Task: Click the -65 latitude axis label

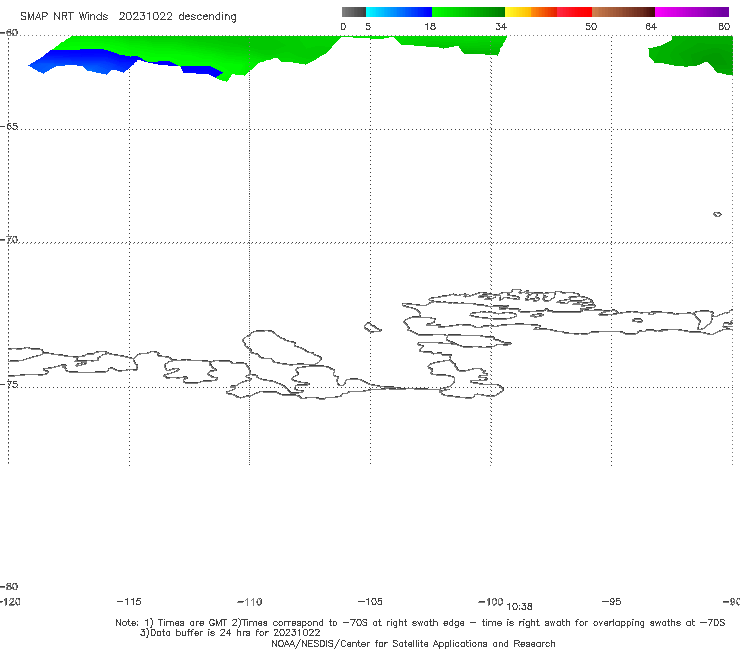Action: pos(9,127)
